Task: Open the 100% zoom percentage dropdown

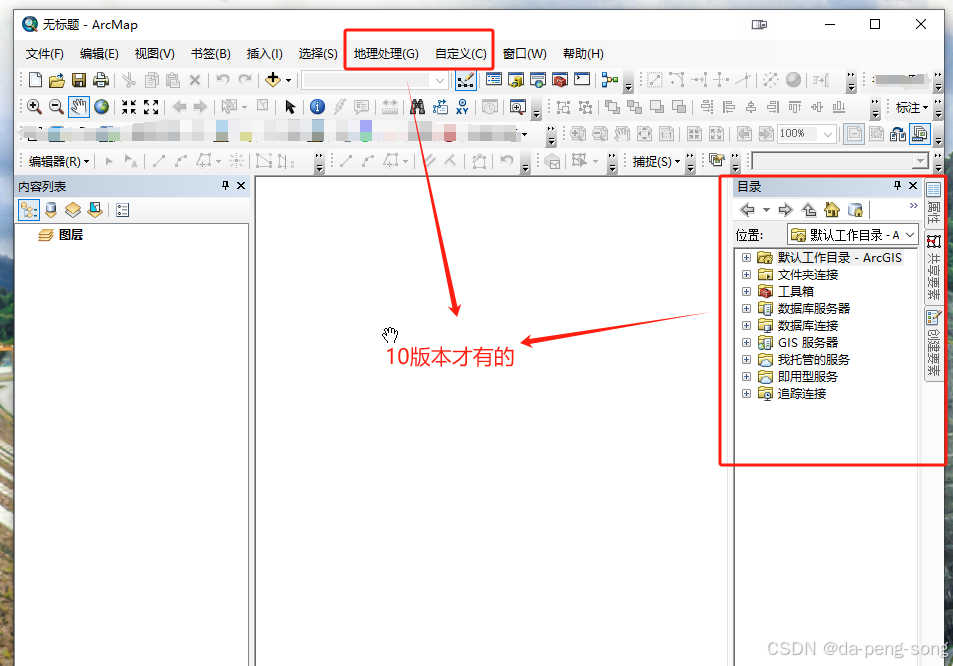Action: (828, 134)
